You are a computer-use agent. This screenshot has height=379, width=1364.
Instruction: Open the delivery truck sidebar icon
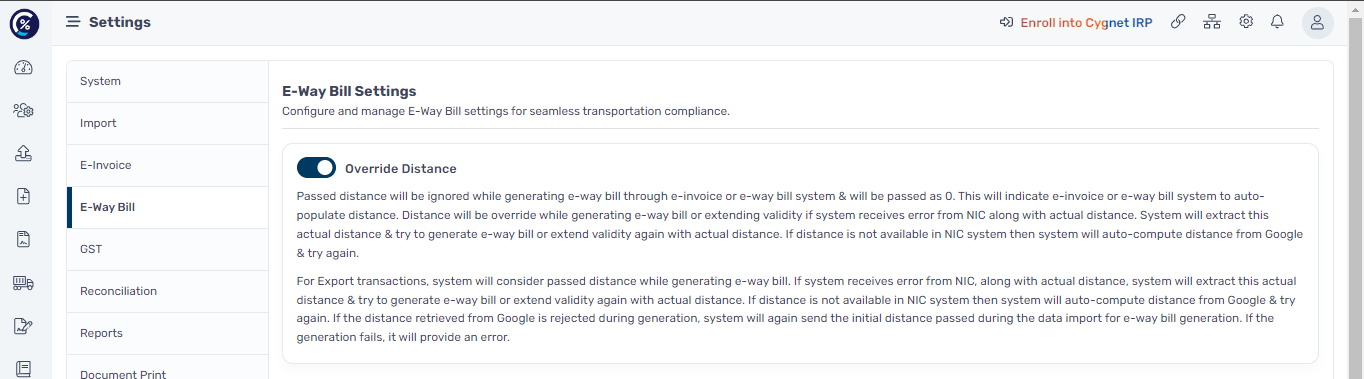(x=24, y=283)
